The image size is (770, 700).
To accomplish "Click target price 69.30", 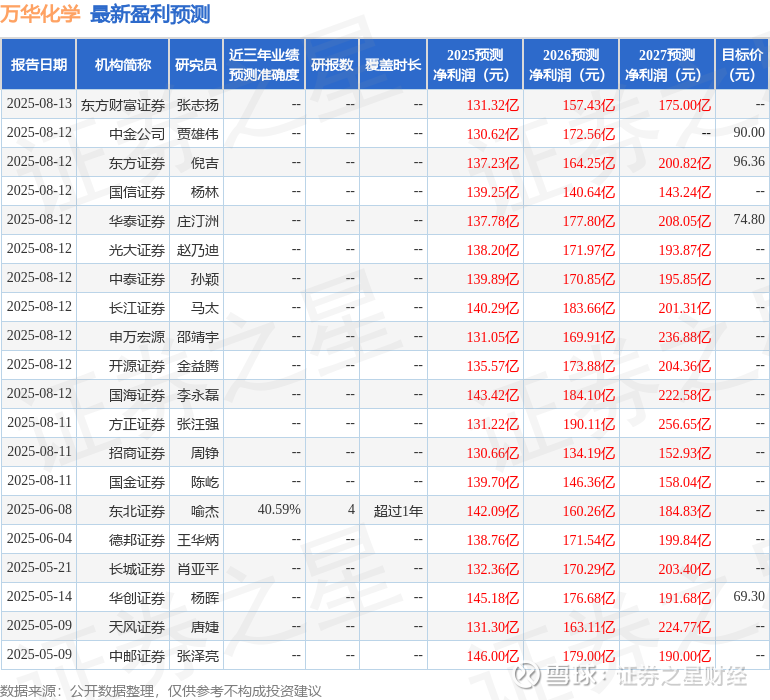I will point(749,596).
